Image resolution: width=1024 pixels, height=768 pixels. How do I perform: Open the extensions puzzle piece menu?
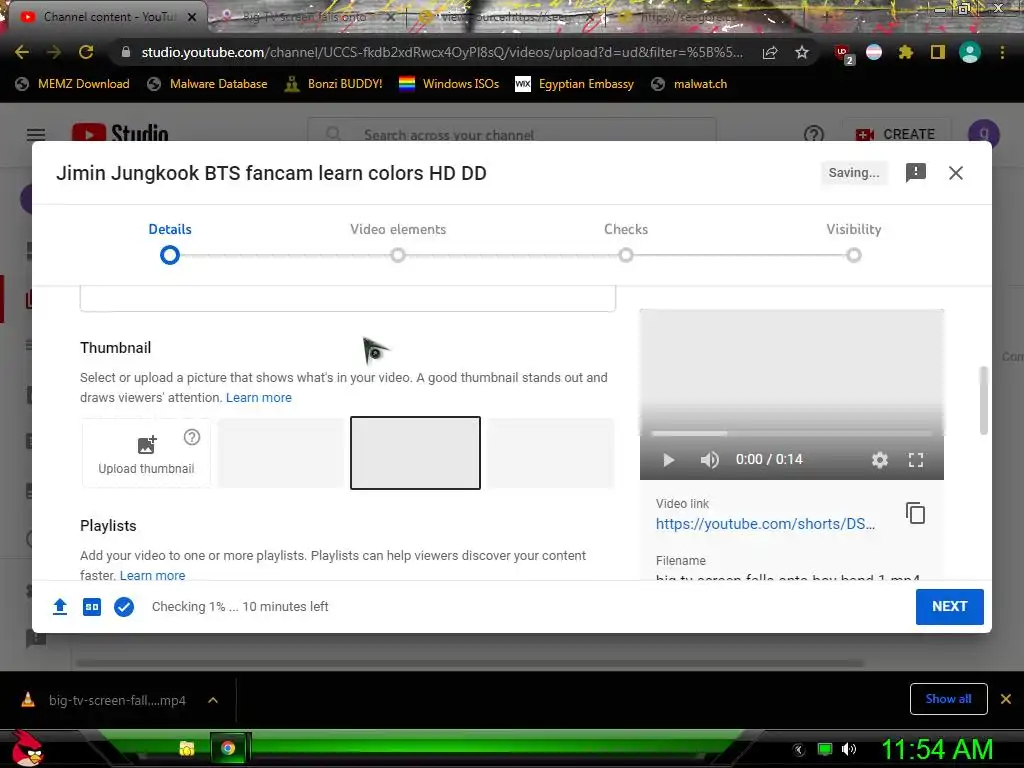coord(905,52)
